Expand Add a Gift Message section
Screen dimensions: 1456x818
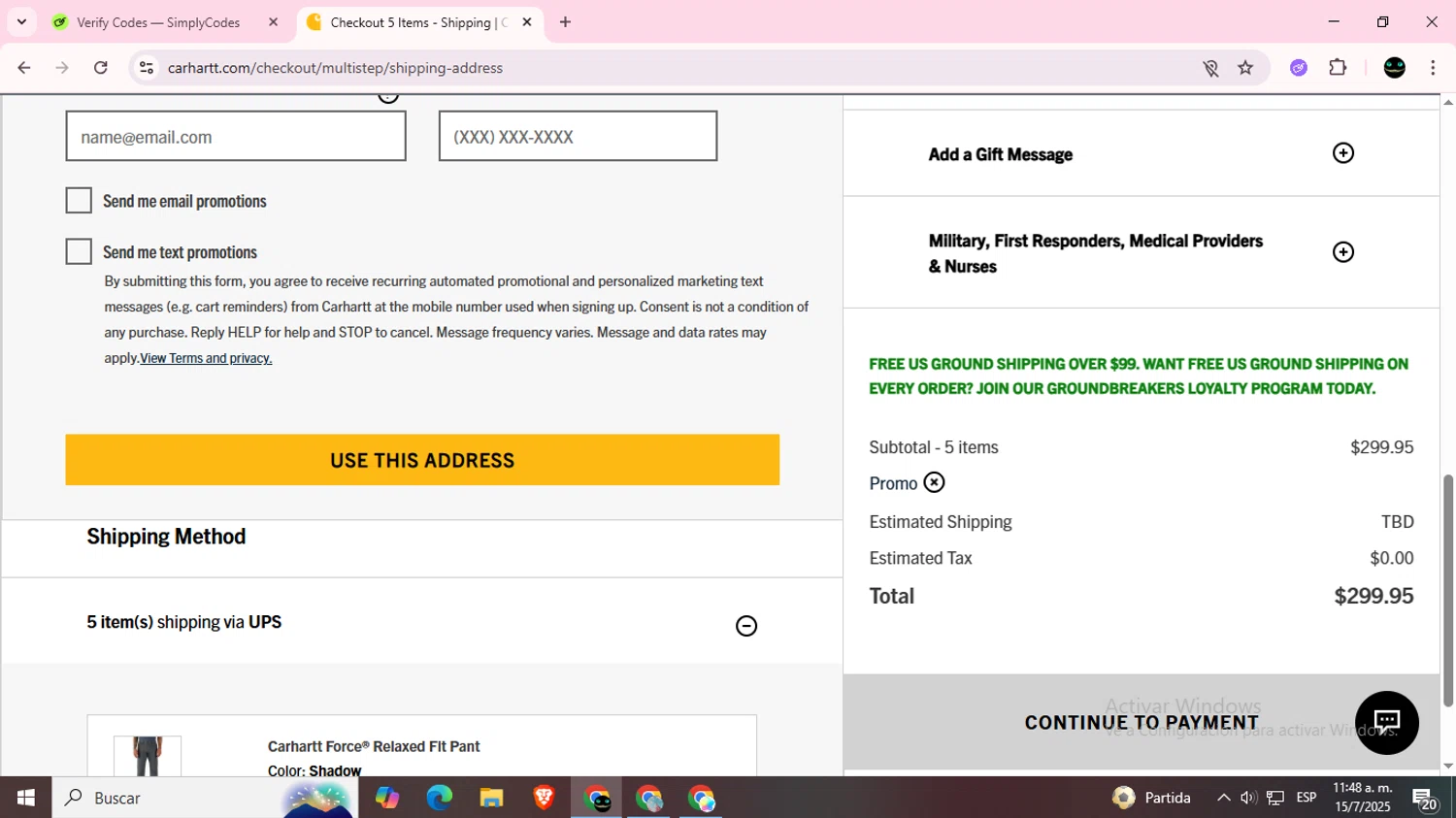click(1342, 153)
